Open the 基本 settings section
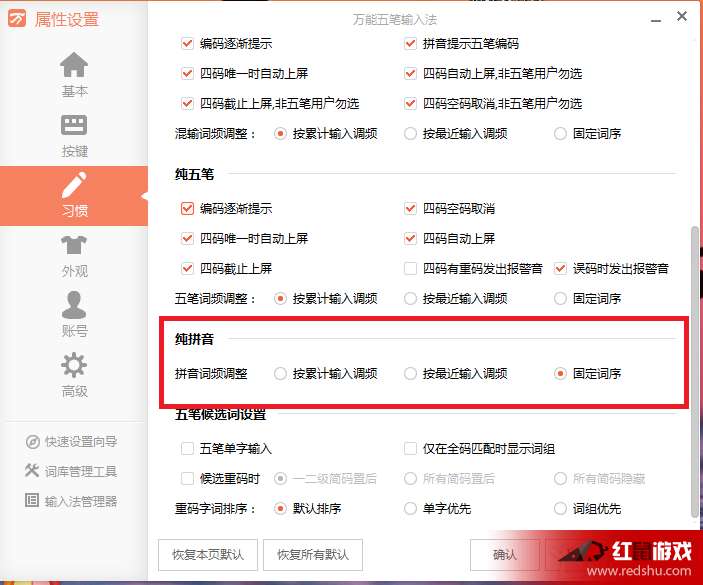 click(x=74, y=75)
